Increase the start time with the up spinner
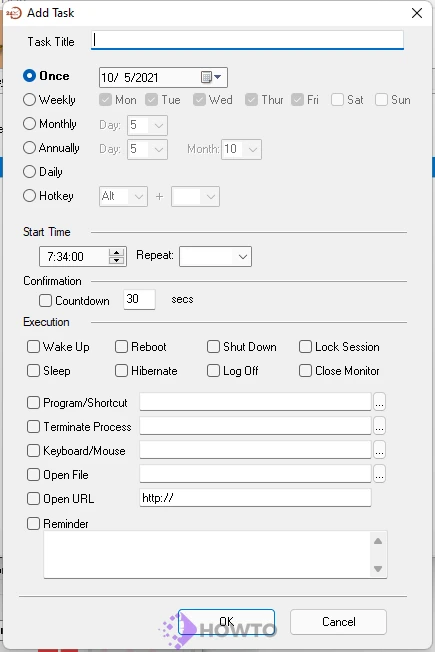Screen dimensions: 435x652 pos(117,252)
